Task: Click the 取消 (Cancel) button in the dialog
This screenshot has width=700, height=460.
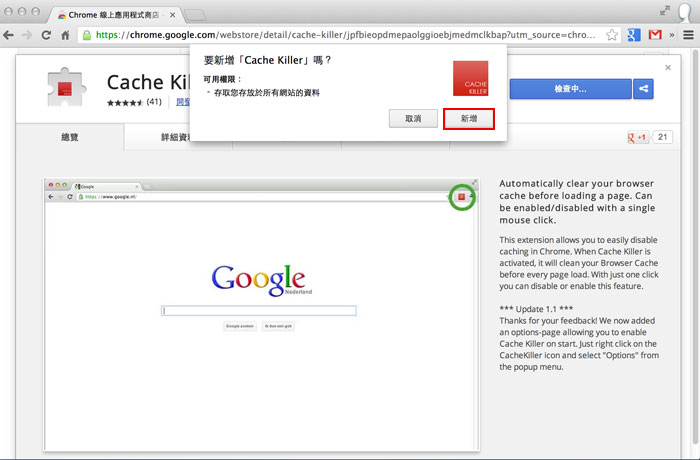Action: coord(413,119)
